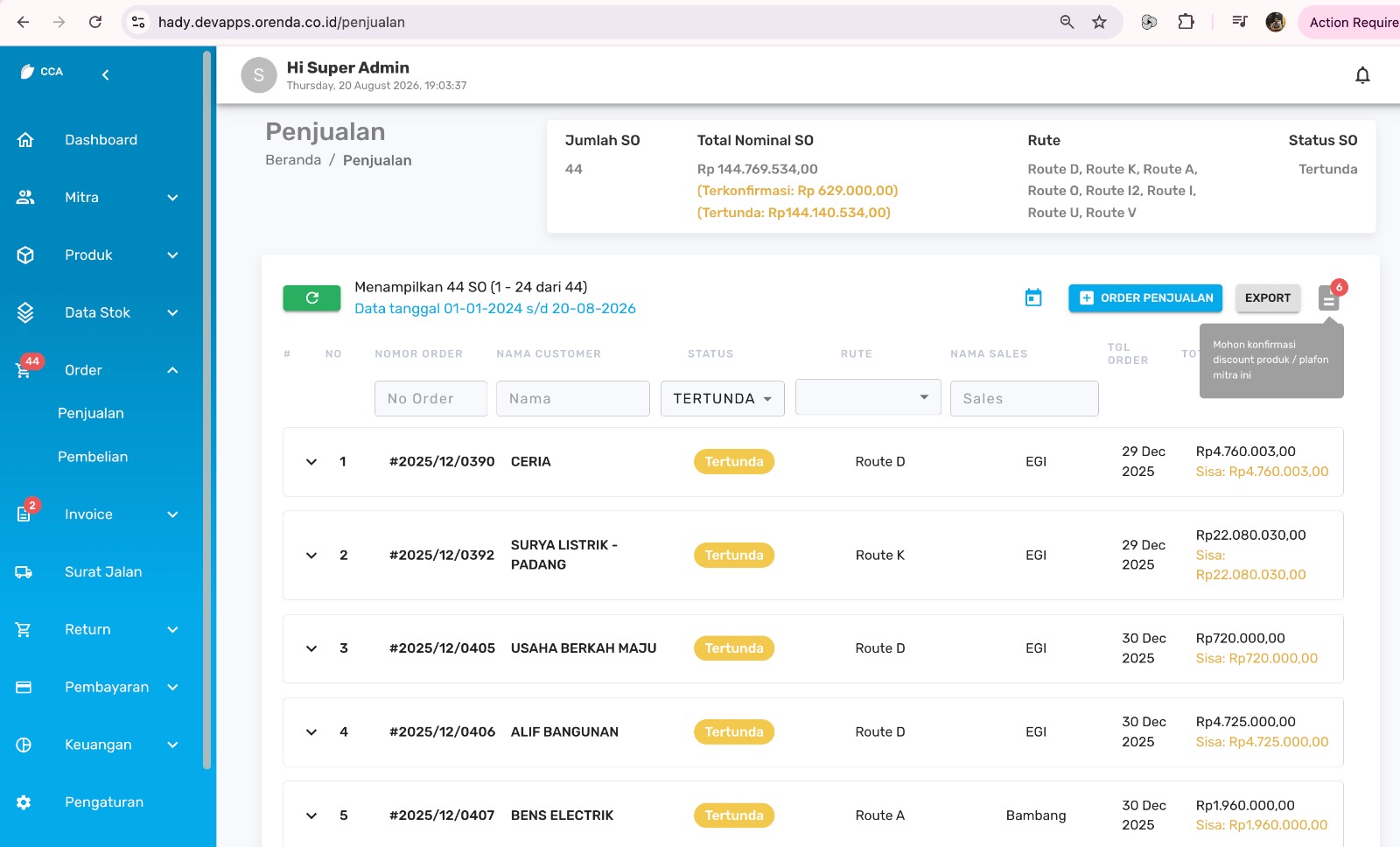
Task: Expand row 1 order CERIA details
Action: pyautogui.click(x=311, y=461)
